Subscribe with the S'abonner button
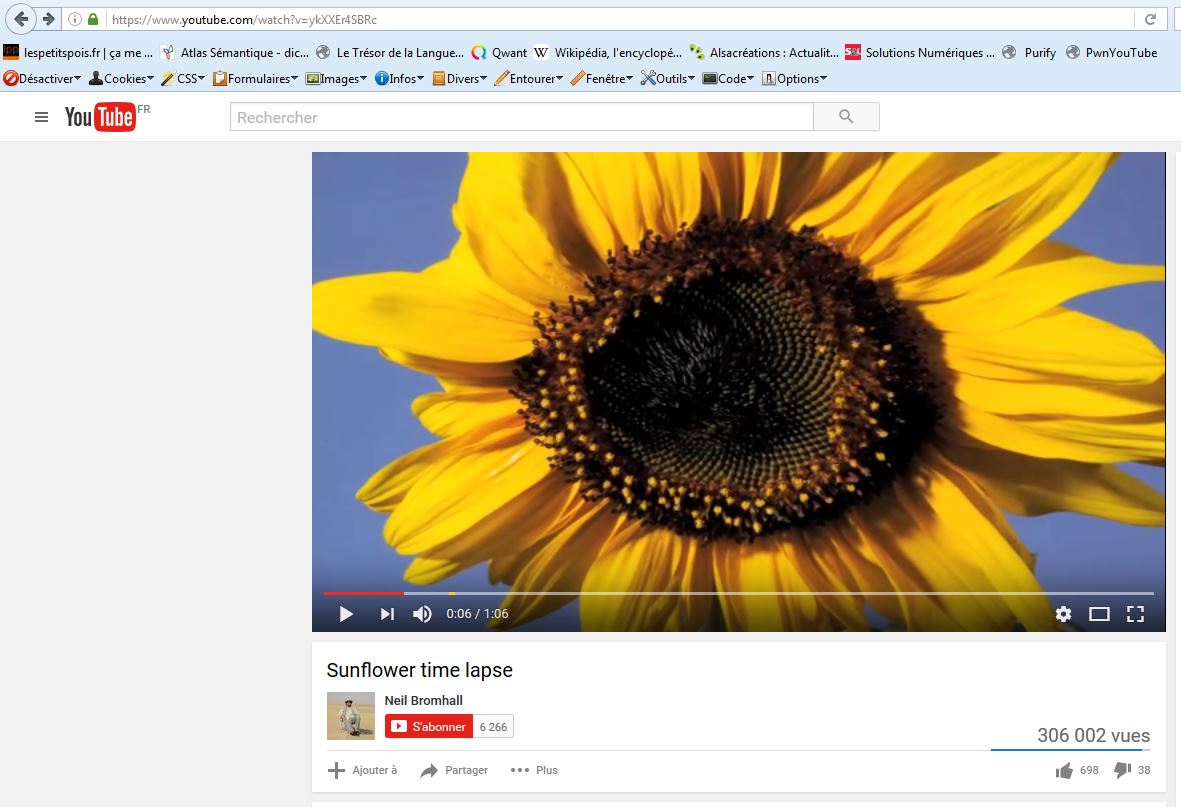Screen dimensions: 1181x807 (x=429, y=727)
